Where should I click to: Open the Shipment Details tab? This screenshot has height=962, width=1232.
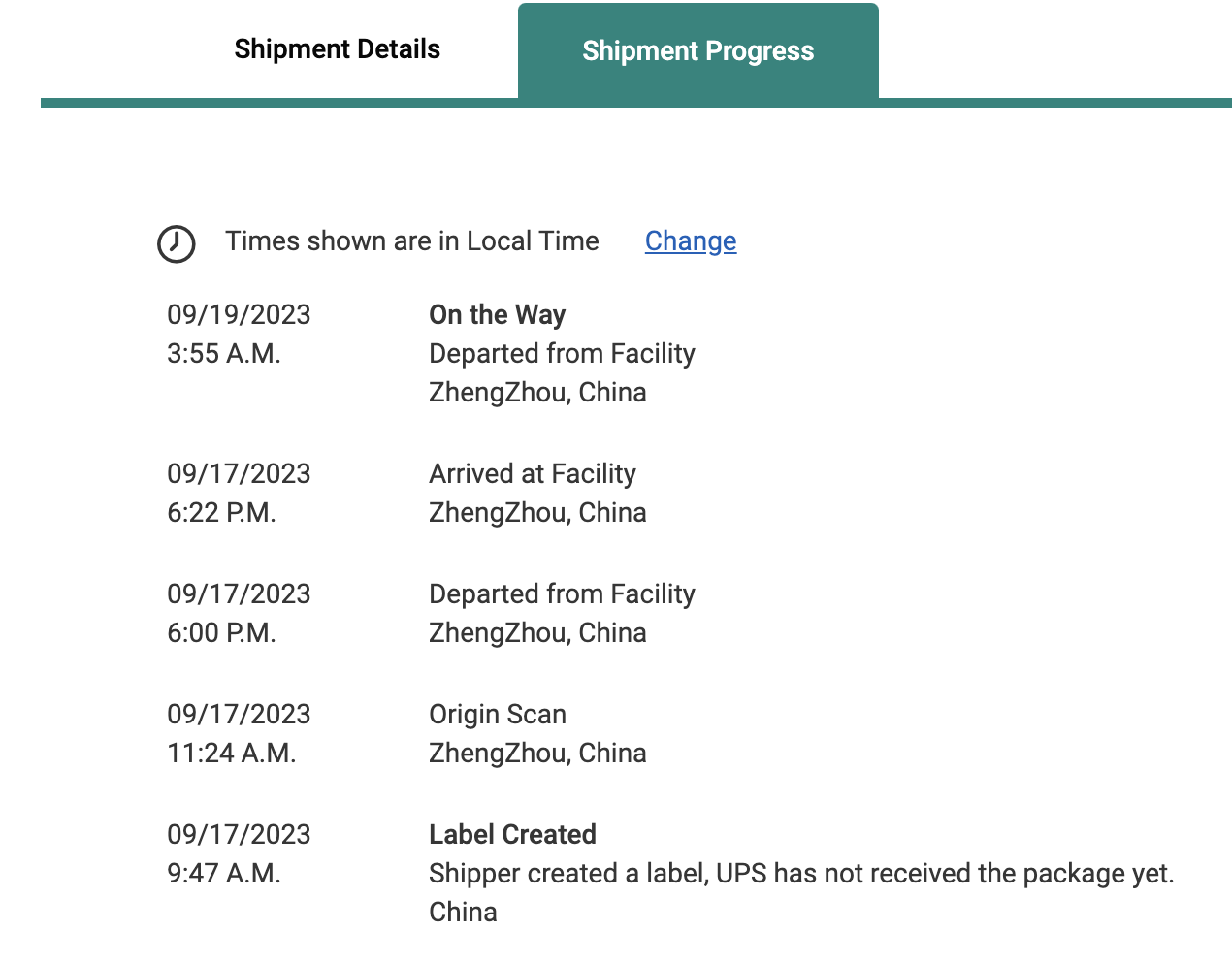pyautogui.click(x=337, y=49)
